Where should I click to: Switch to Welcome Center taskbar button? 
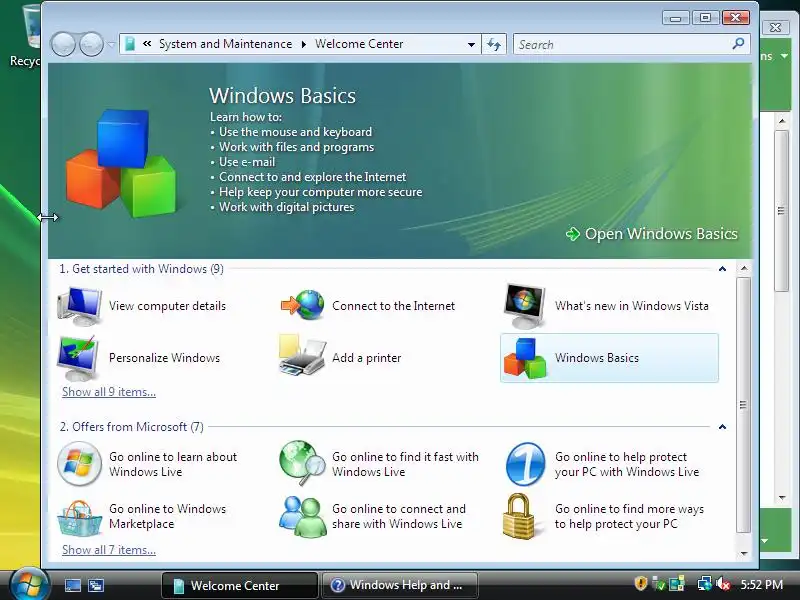pos(239,585)
